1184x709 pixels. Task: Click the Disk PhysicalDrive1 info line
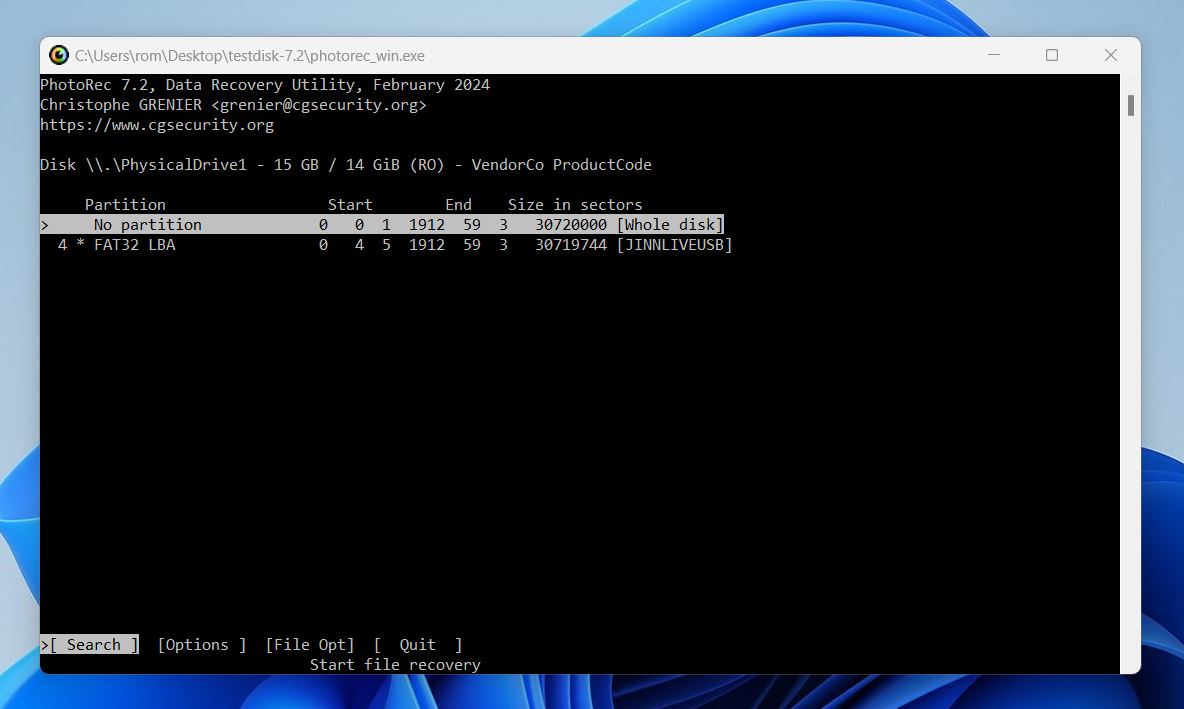point(346,165)
